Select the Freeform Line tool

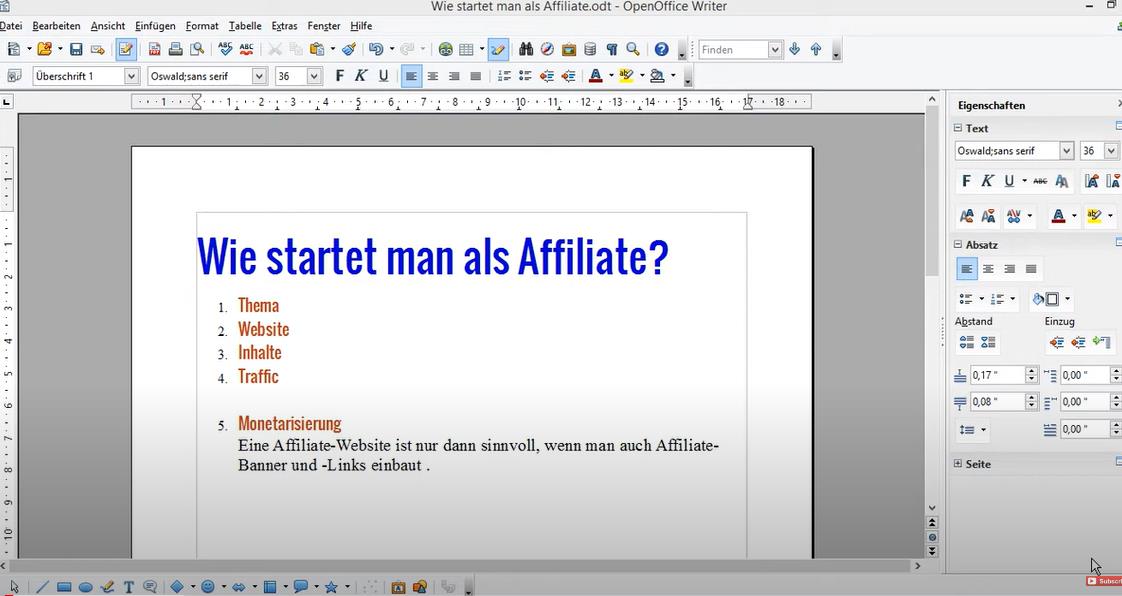click(x=107, y=587)
